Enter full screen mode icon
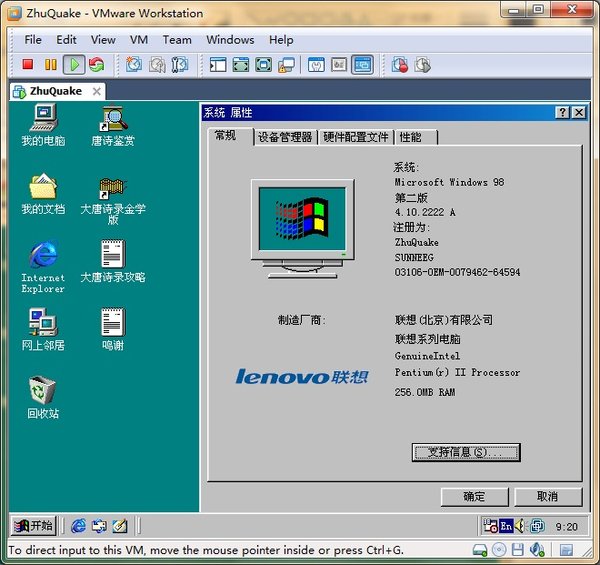Screen dimensions: 600x565 (x=263, y=65)
